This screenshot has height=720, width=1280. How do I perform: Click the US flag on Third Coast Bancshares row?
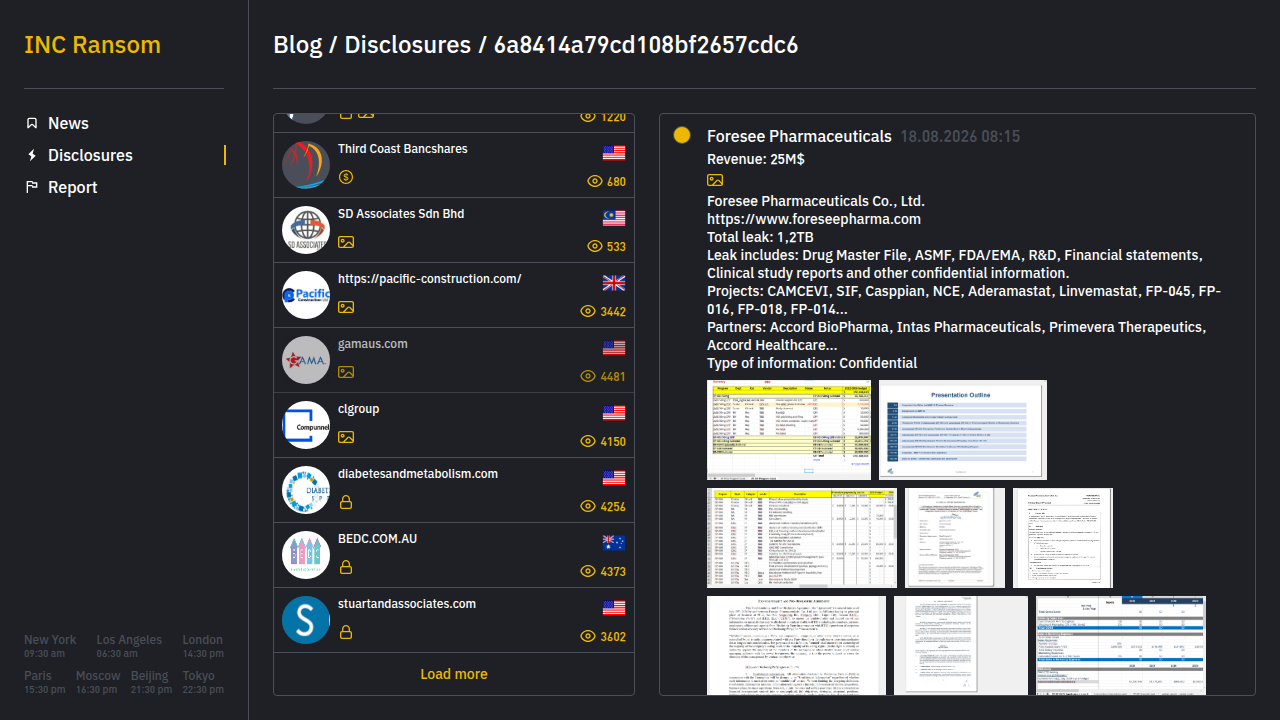(x=614, y=153)
